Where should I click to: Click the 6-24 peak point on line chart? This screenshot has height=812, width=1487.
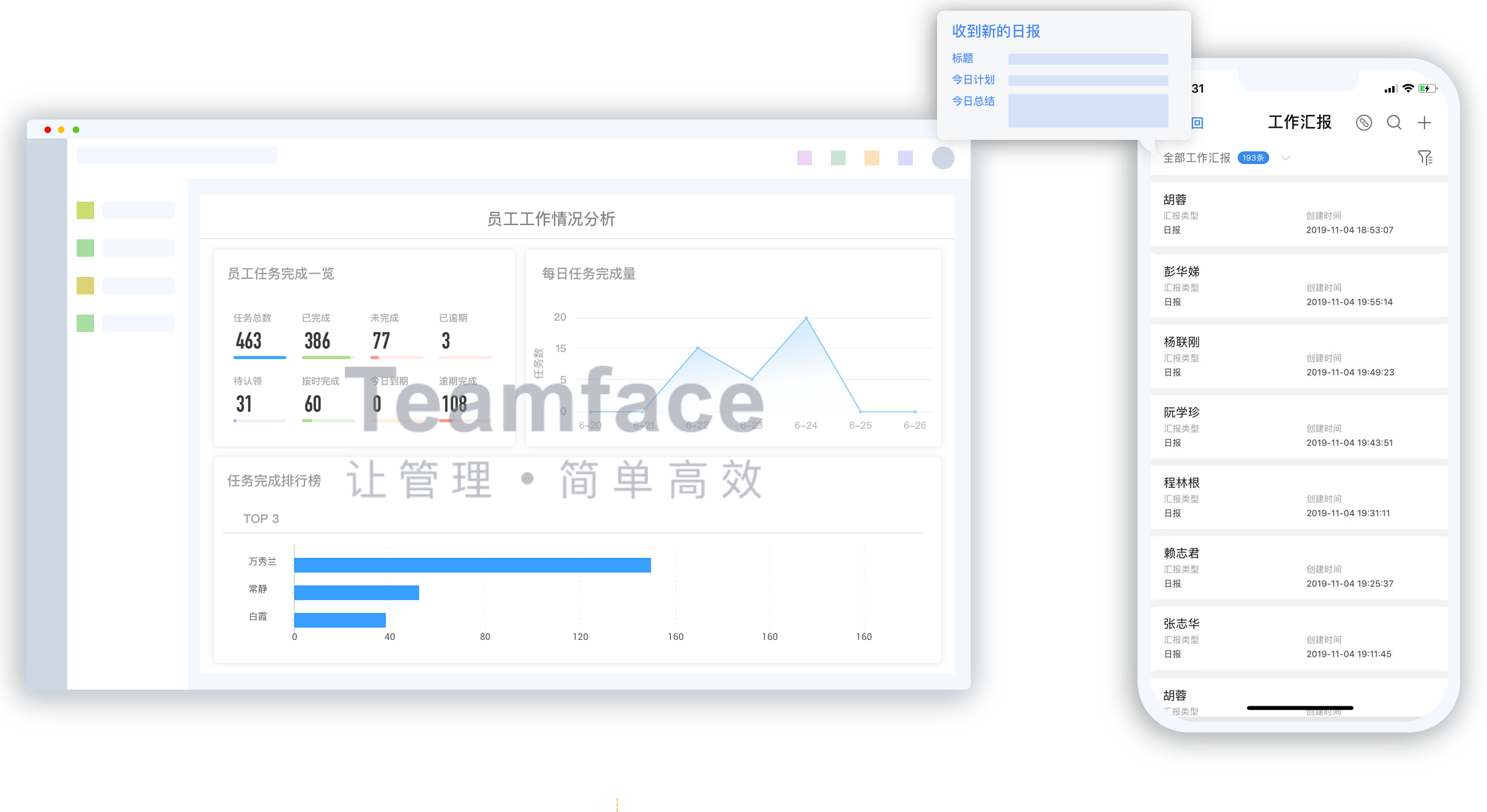(x=806, y=318)
